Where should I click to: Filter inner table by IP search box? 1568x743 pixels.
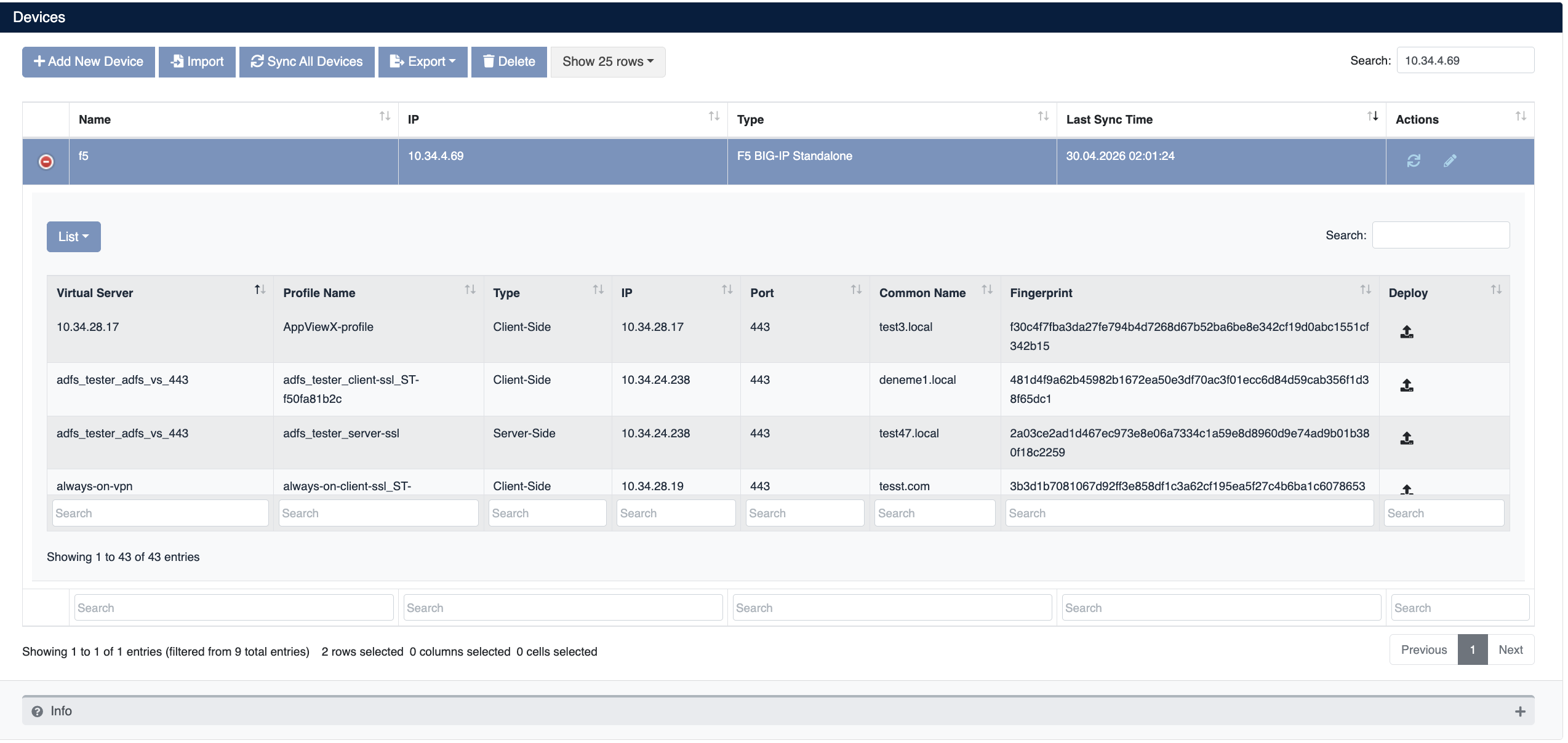click(676, 513)
